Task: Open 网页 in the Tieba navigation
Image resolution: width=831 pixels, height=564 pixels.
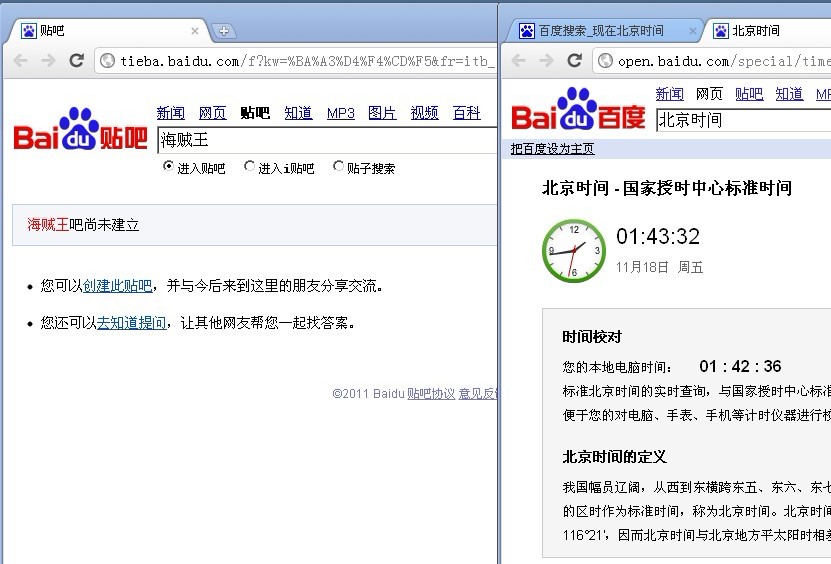Action: coord(213,113)
